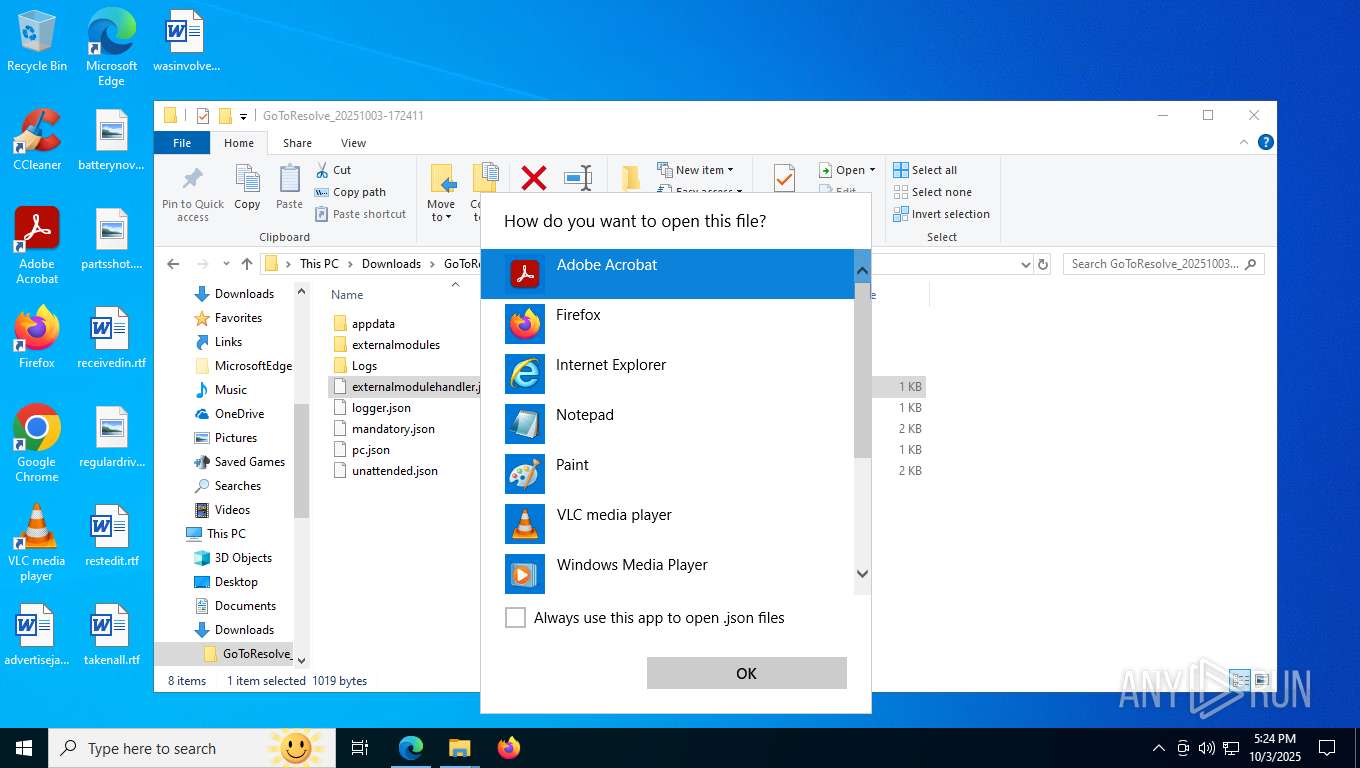
Task: Choose Paint in the open-with list
Action: pyautogui.click(x=667, y=474)
